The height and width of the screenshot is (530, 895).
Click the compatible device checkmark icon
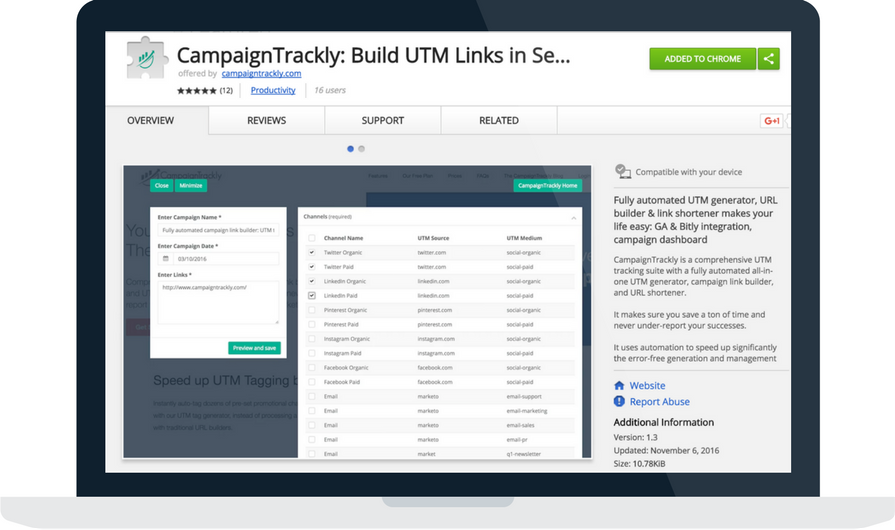623,171
